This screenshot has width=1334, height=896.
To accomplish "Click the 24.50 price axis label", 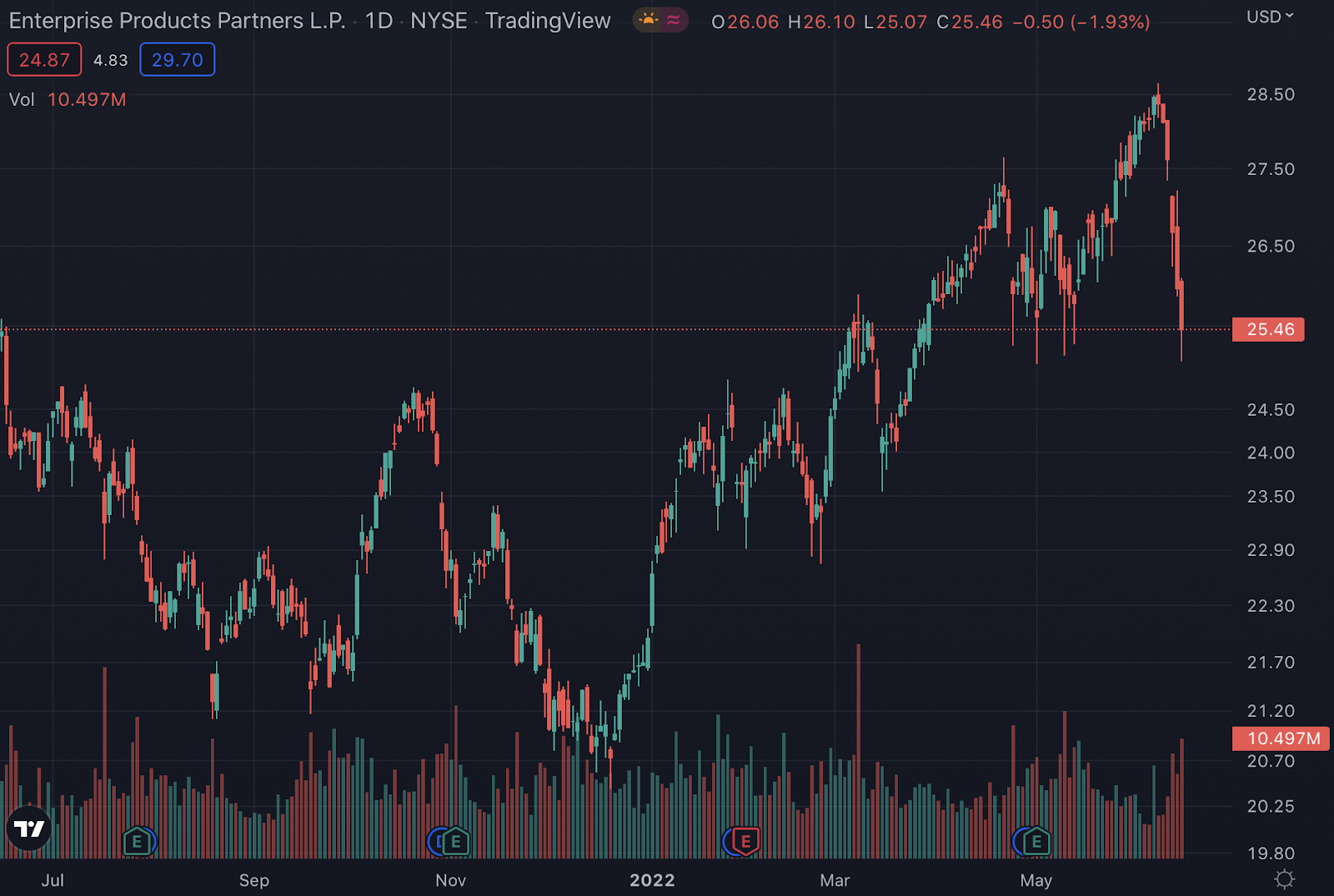I will click(1271, 409).
